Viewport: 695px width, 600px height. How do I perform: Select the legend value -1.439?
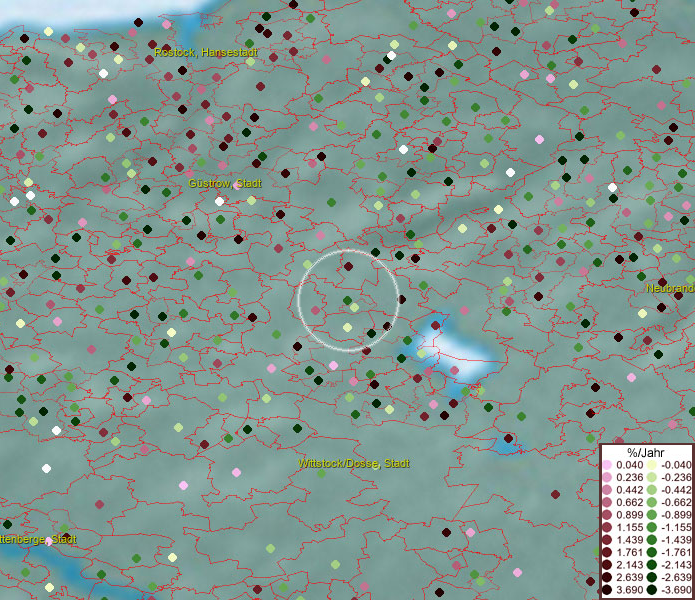pyautogui.click(x=676, y=540)
